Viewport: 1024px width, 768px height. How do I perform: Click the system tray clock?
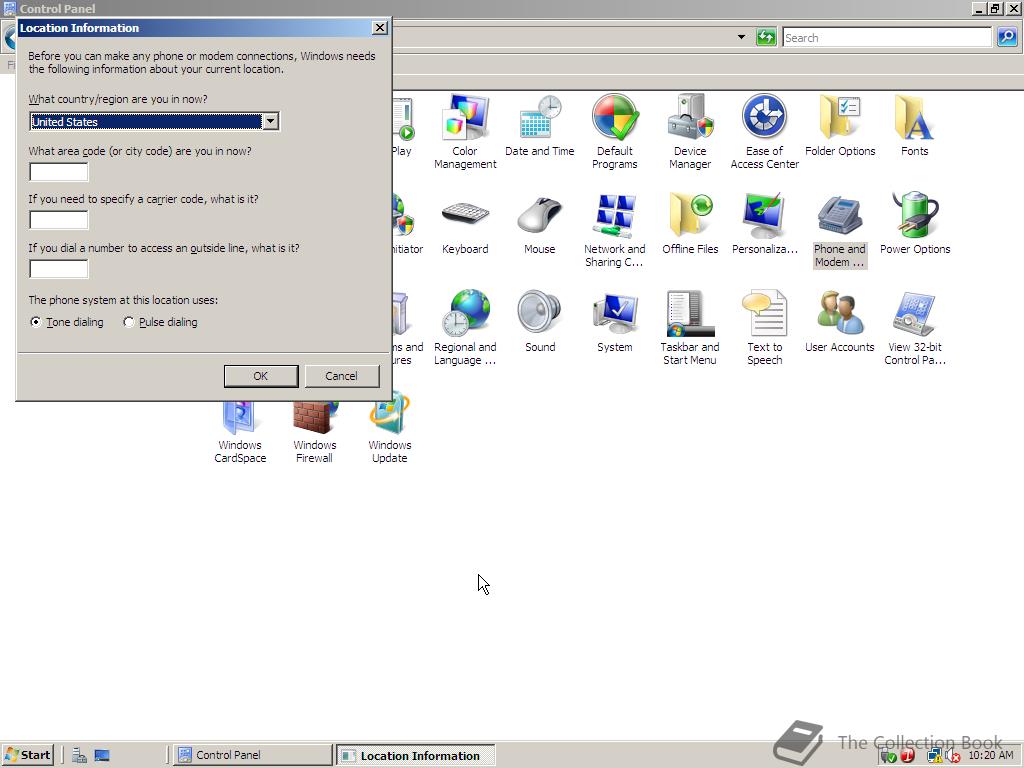991,755
